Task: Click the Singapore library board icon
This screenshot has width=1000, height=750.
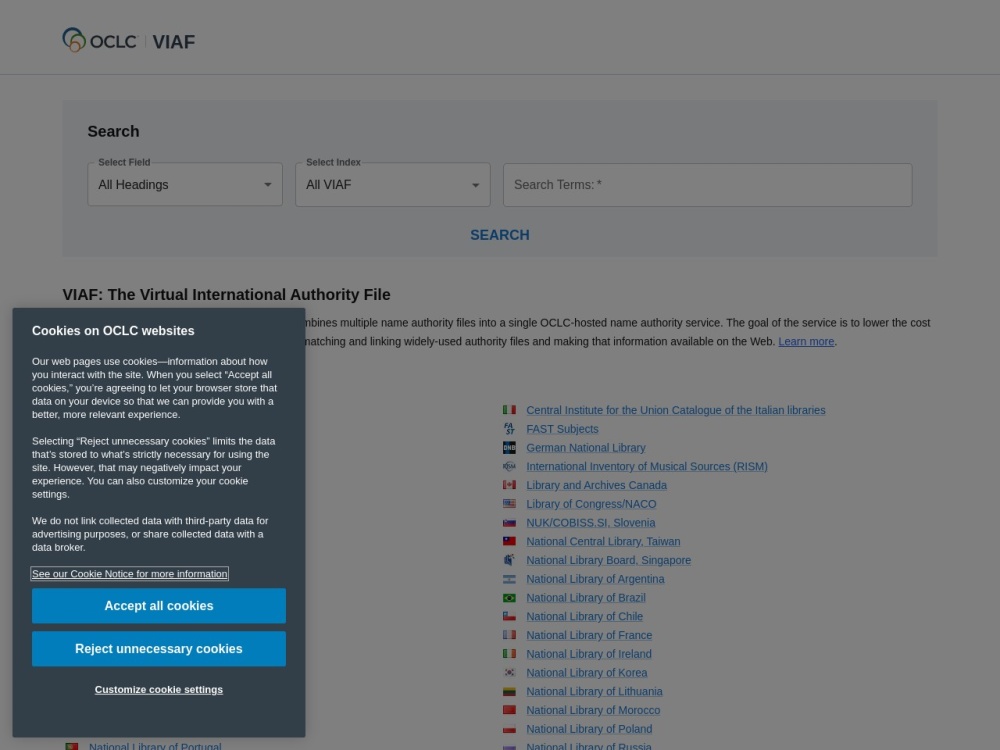Action: 509,560
